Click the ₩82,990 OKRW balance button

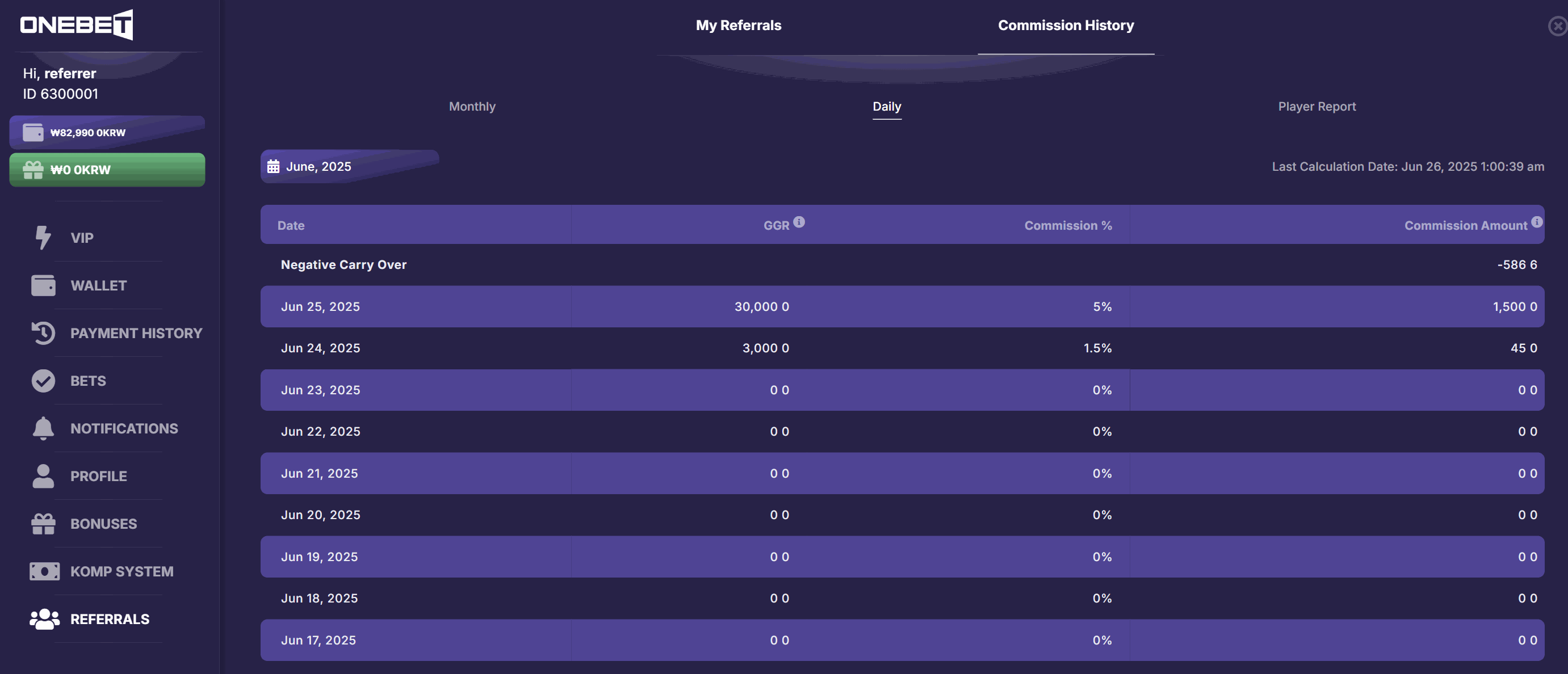click(107, 132)
